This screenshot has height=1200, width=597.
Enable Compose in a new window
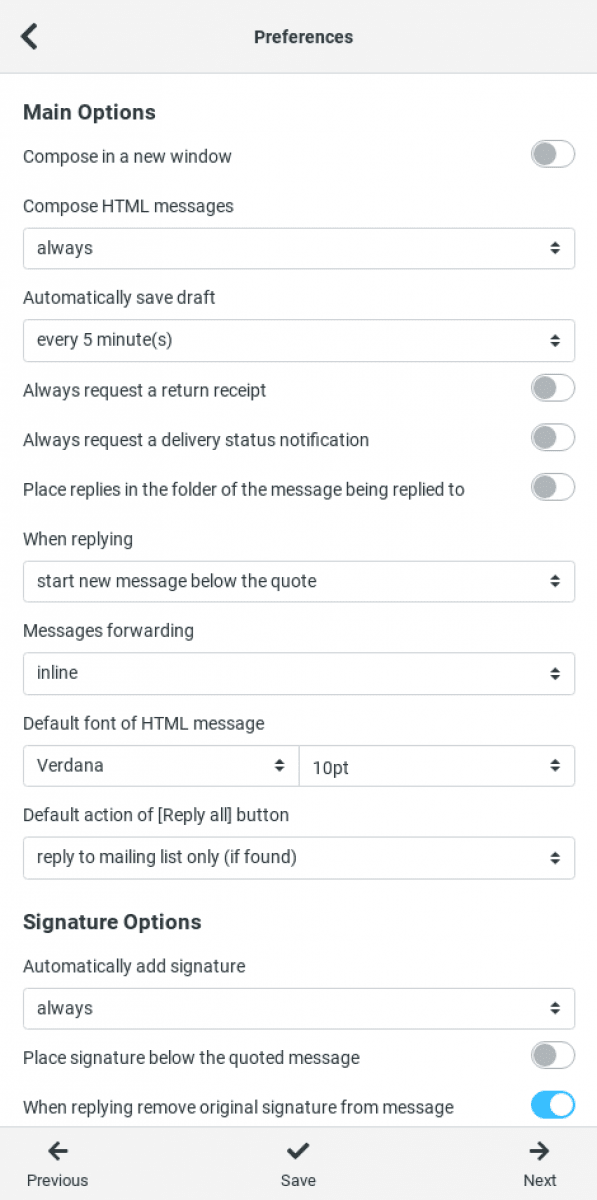(x=553, y=154)
